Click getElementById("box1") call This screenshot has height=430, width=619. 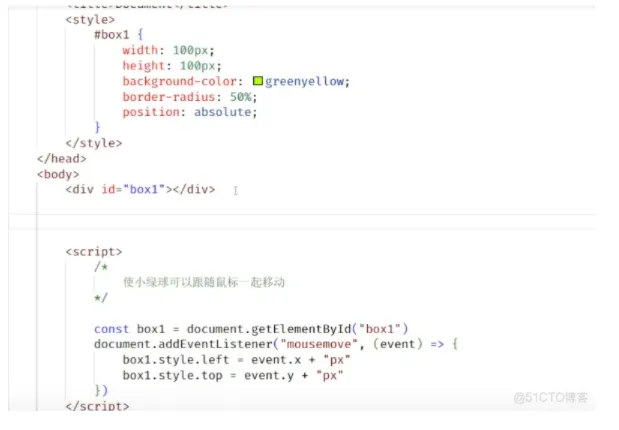tap(329, 329)
